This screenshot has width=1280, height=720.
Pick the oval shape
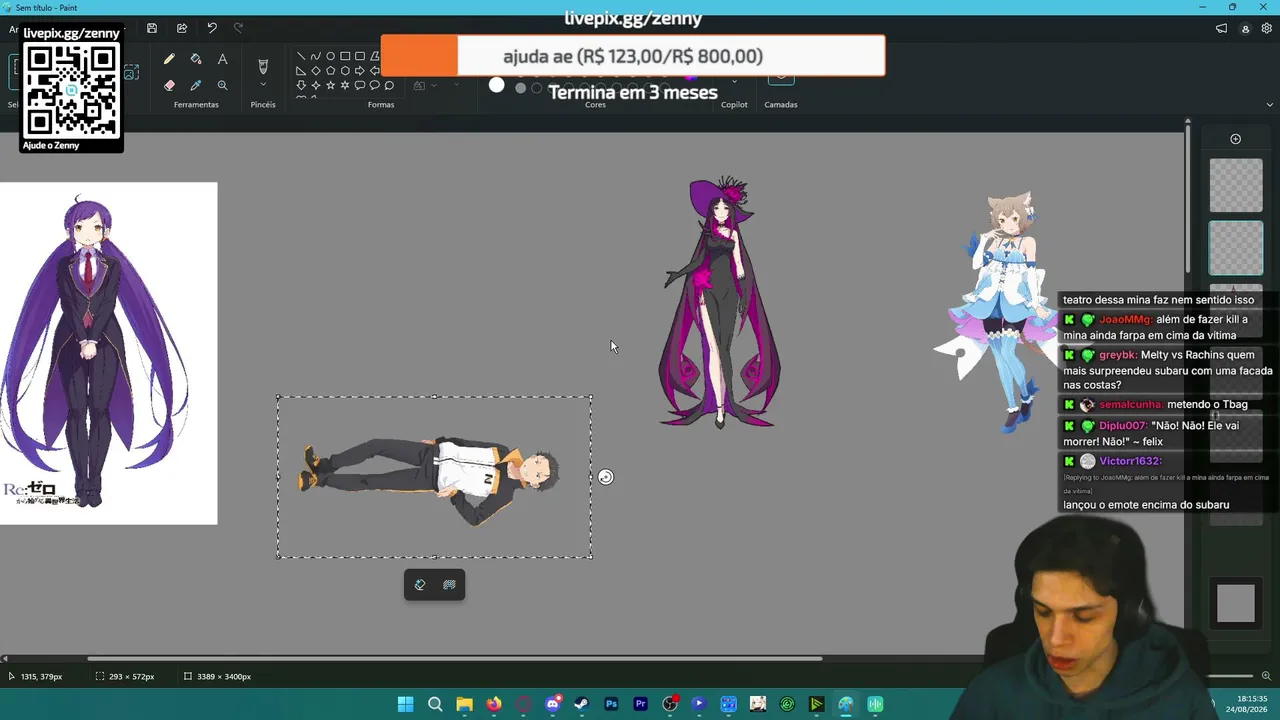click(330, 56)
